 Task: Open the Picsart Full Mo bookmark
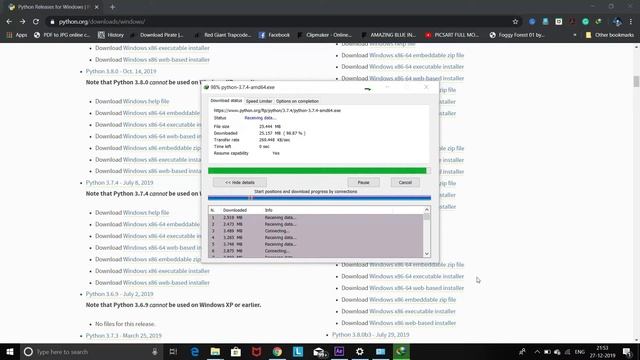click(452, 35)
